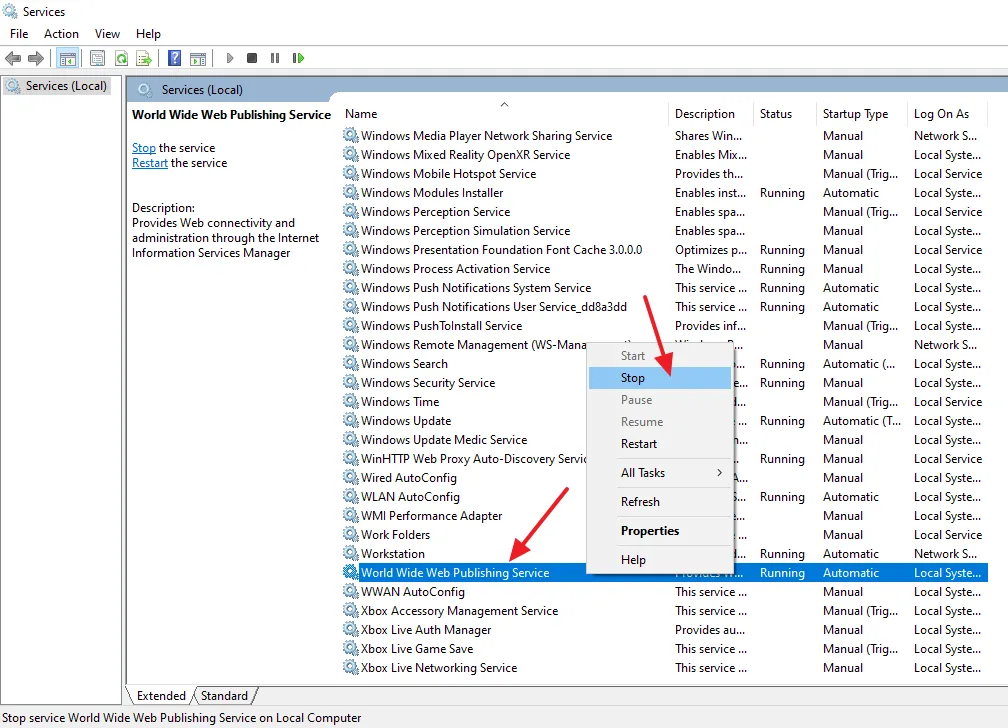Click the gear icon beside WLAN AutoConfig
Viewport: 1008px width, 728px height.
coord(350,496)
